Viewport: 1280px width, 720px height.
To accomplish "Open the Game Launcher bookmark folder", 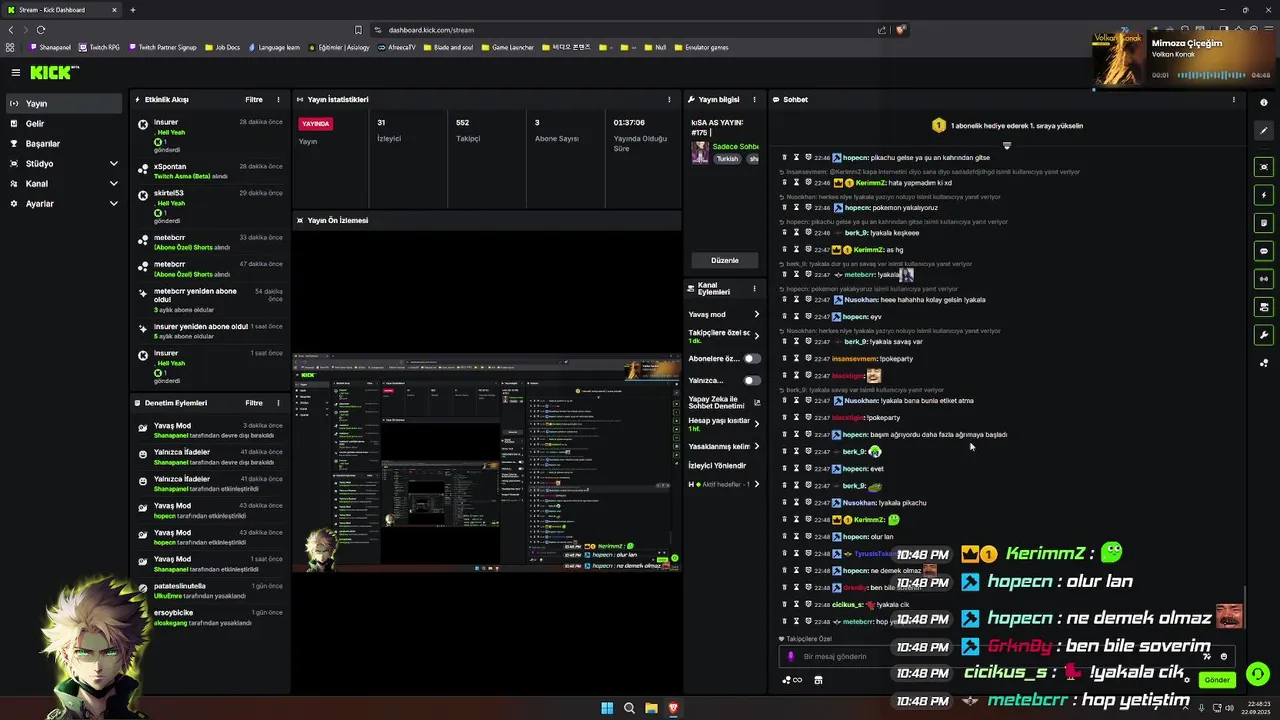I will (508, 47).
